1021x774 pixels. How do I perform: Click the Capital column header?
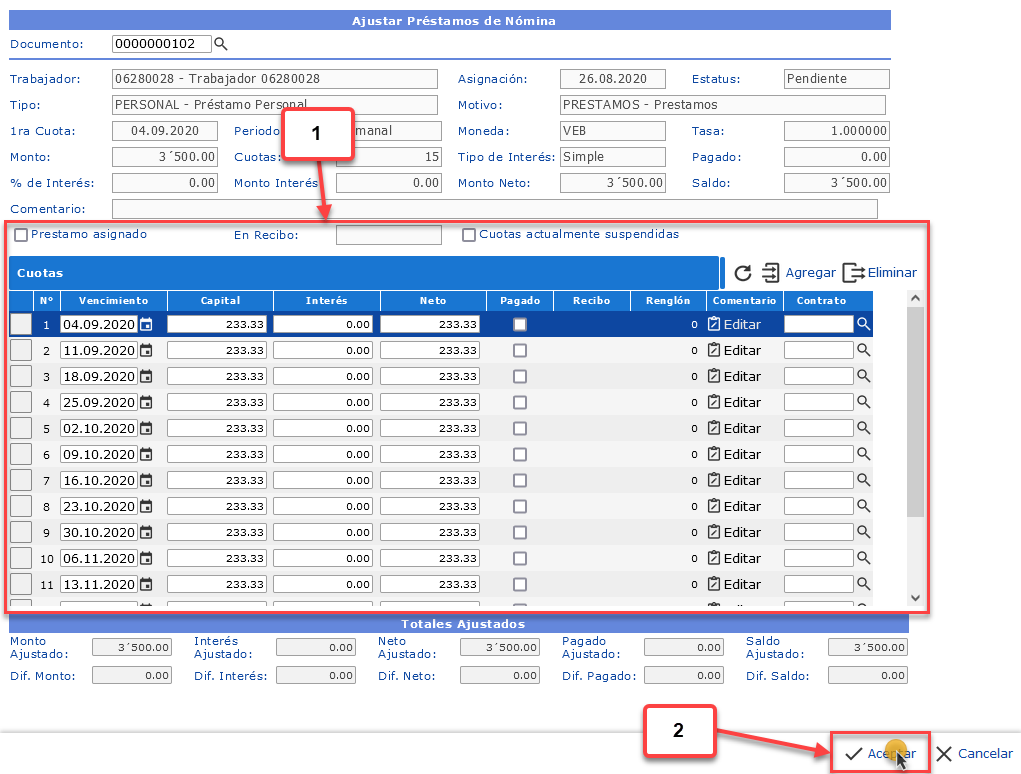[x=220, y=300]
